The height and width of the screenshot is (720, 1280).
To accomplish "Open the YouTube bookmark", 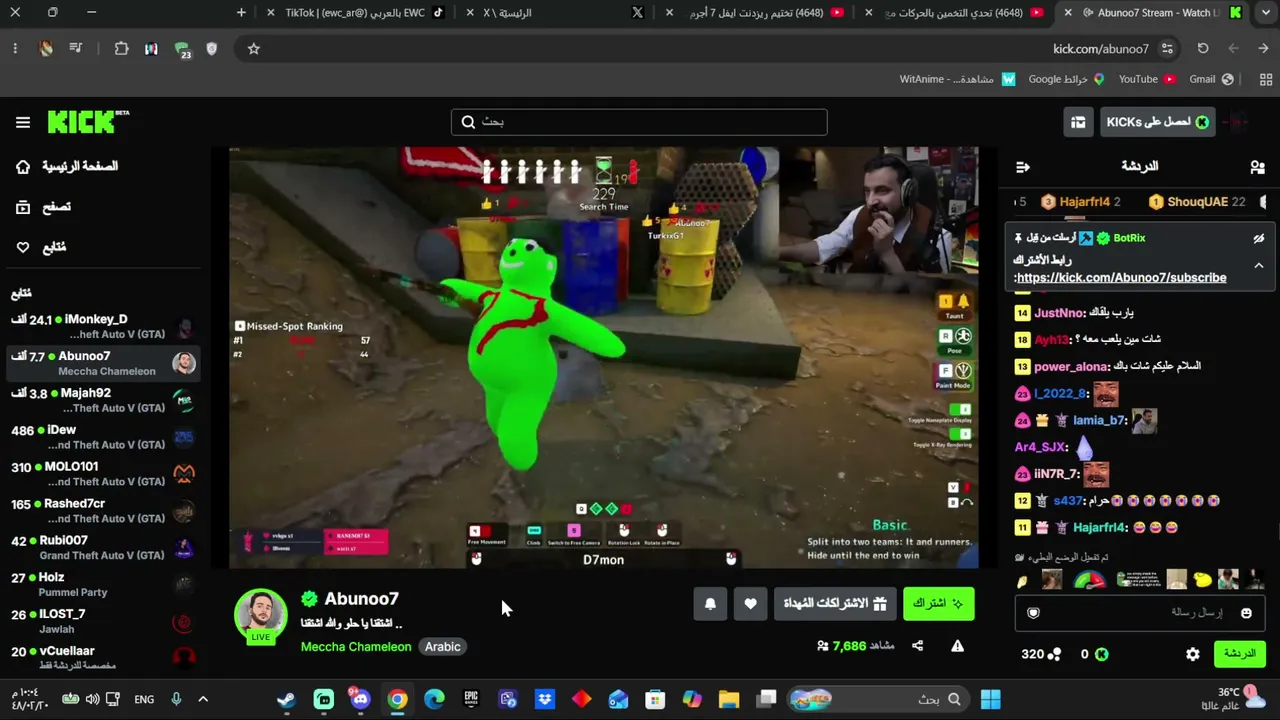I will coord(1147,79).
